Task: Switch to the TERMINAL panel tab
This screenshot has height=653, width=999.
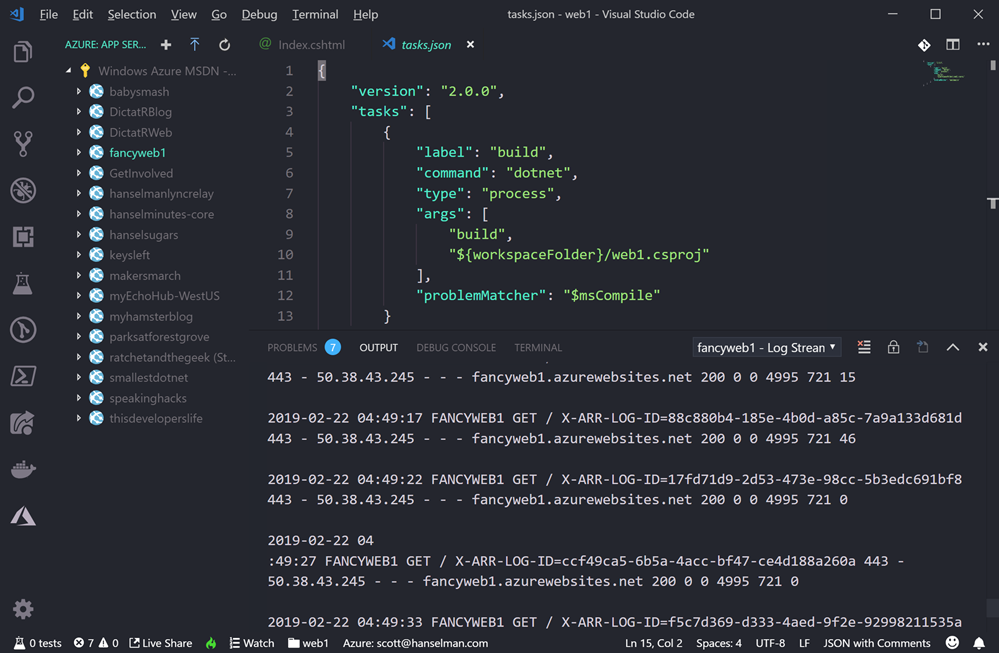Action: point(538,347)
